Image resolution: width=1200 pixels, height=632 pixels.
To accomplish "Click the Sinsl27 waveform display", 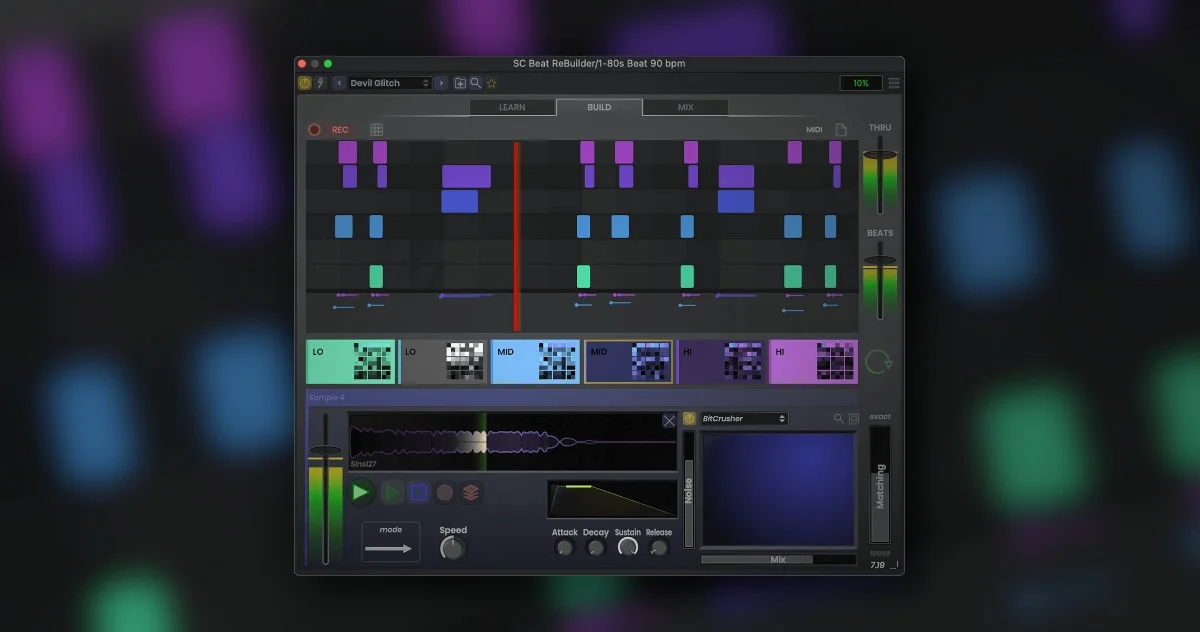I will (512, 441).
